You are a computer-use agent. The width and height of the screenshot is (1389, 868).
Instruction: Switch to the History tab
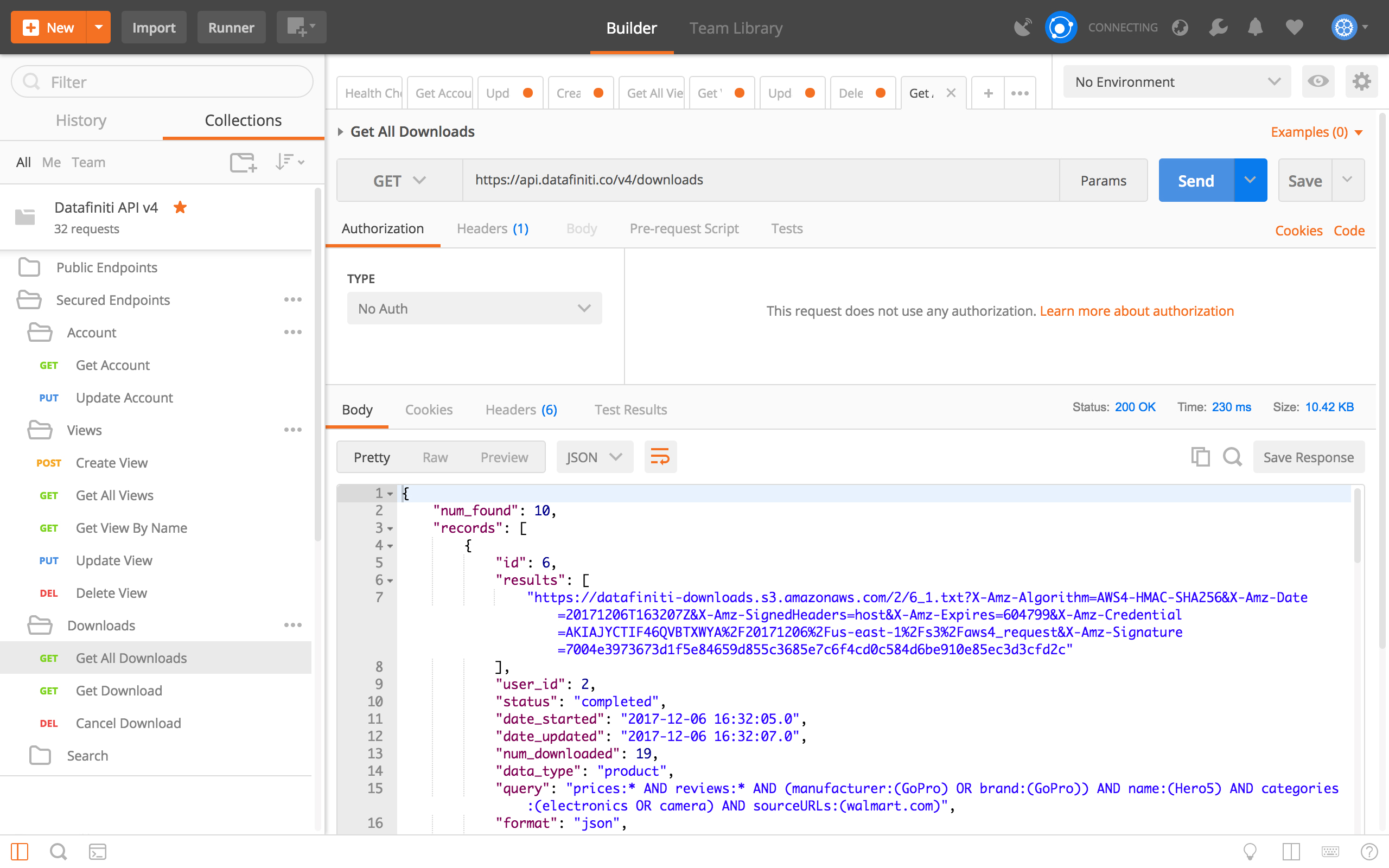pyautogui.click(x=81, y=120)
